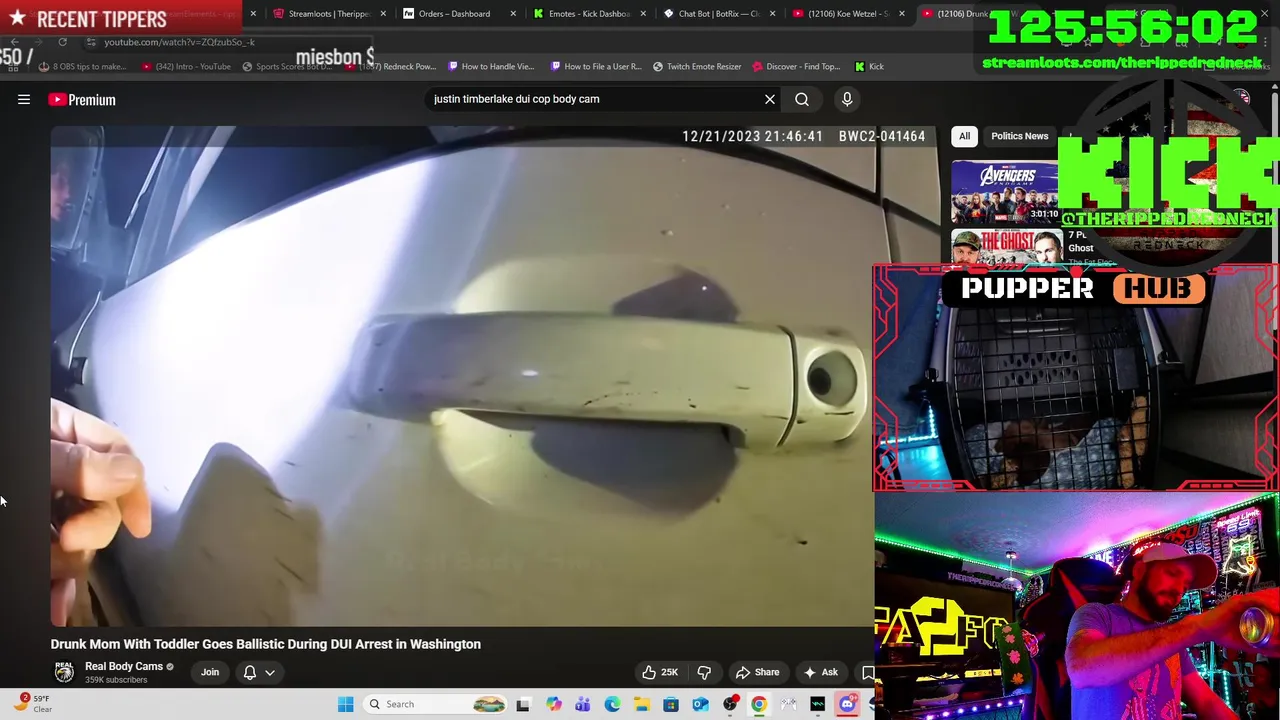1280x720 pixels.
Task: Close the Emotes Kick Dashboard tab
Action: coord(643,14)
